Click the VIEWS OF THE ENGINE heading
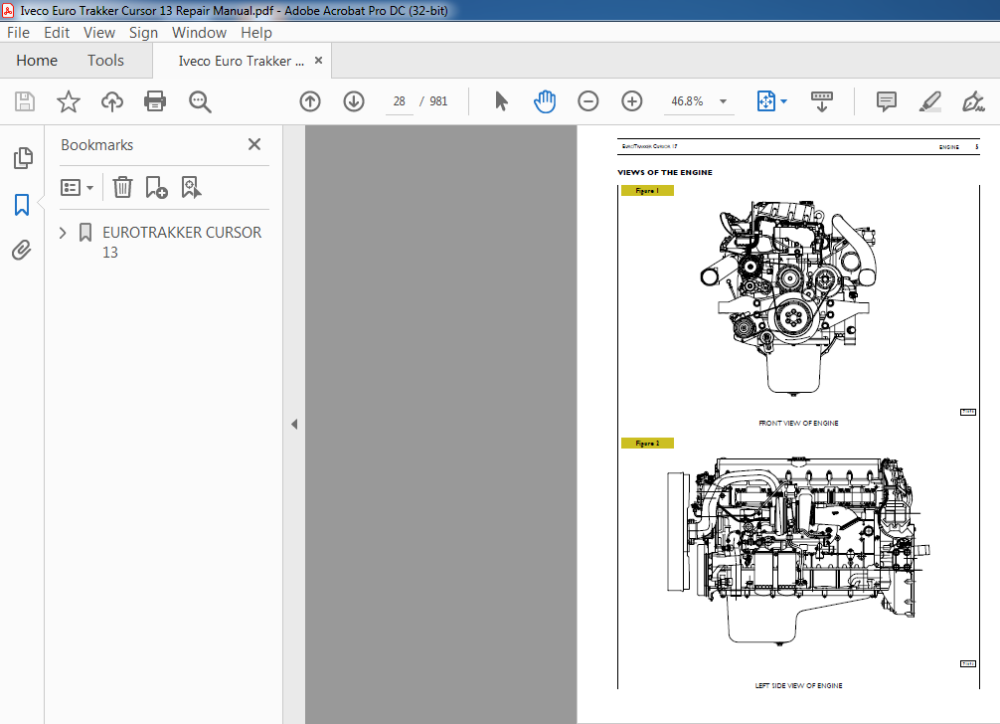The image size is (1000, 724). click(x=665, y=172)
